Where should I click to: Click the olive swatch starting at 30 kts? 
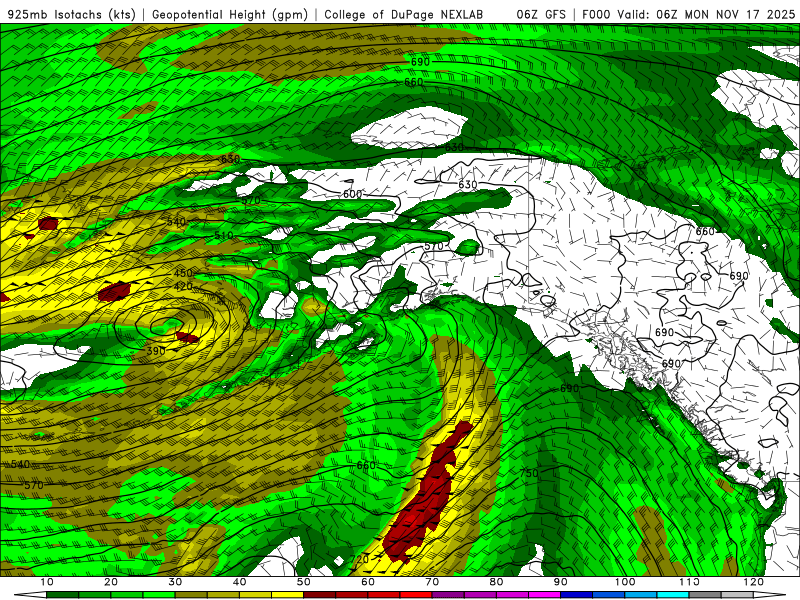[x=191, y=595]
